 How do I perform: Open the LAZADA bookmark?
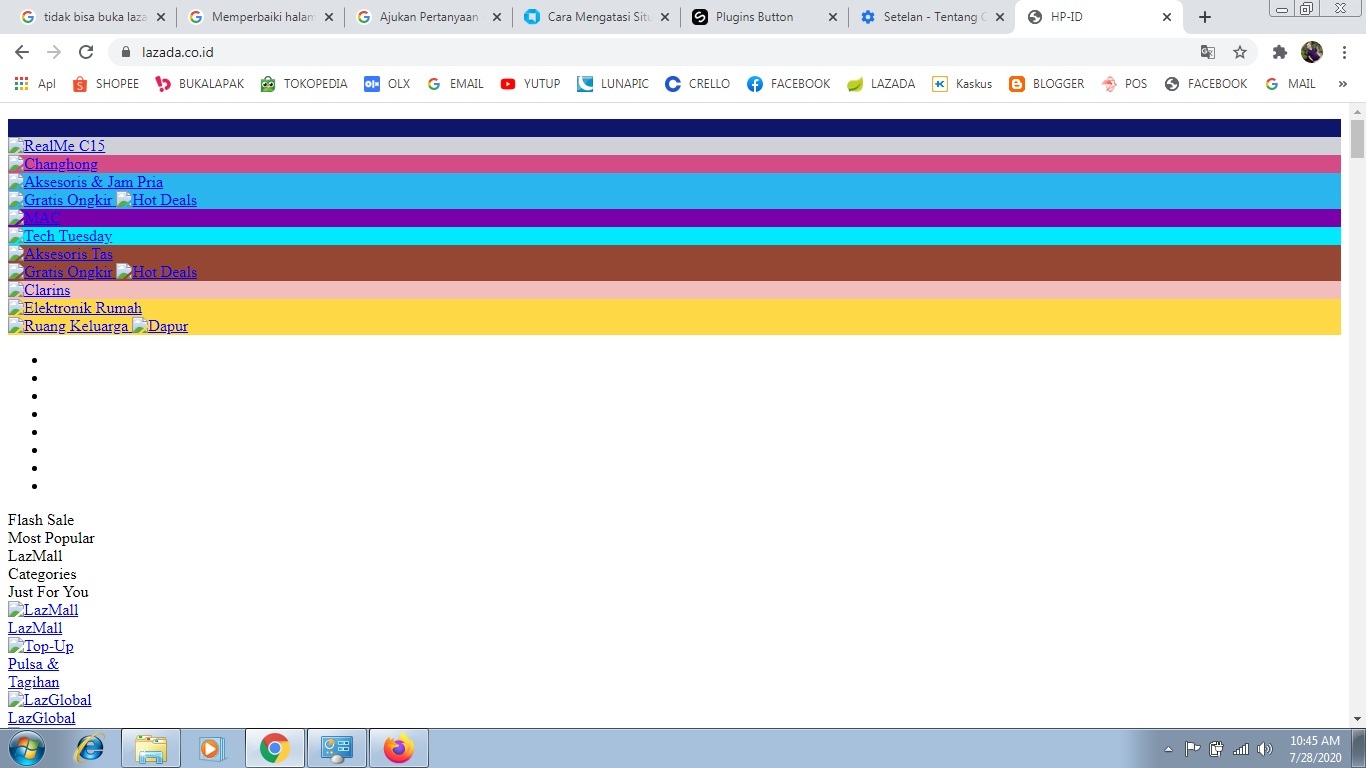click(x=881, y=84)
